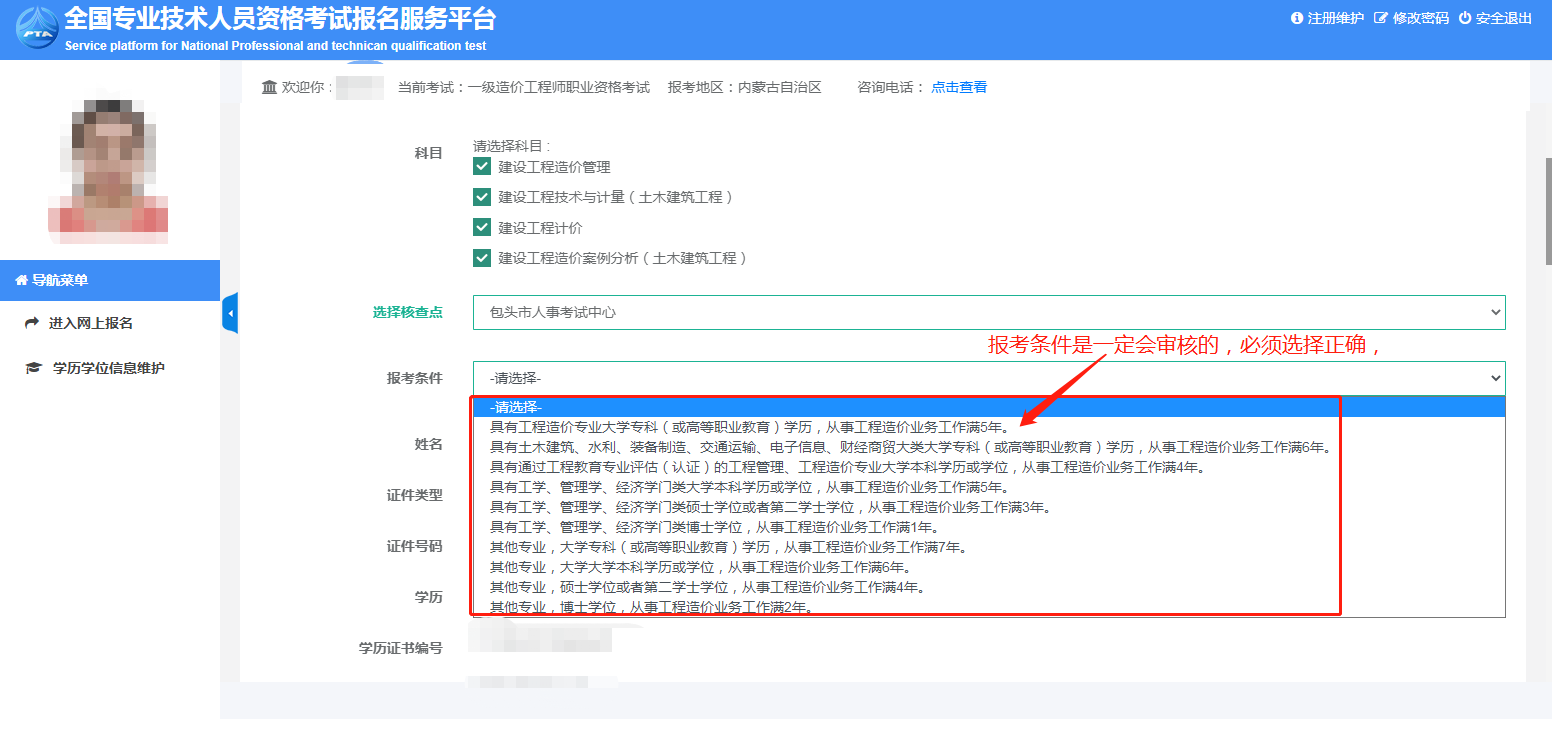Collapse the sidebar with the blue arrow tab
The width and height of the screenshot is (1552, 729).
point(230,314)
